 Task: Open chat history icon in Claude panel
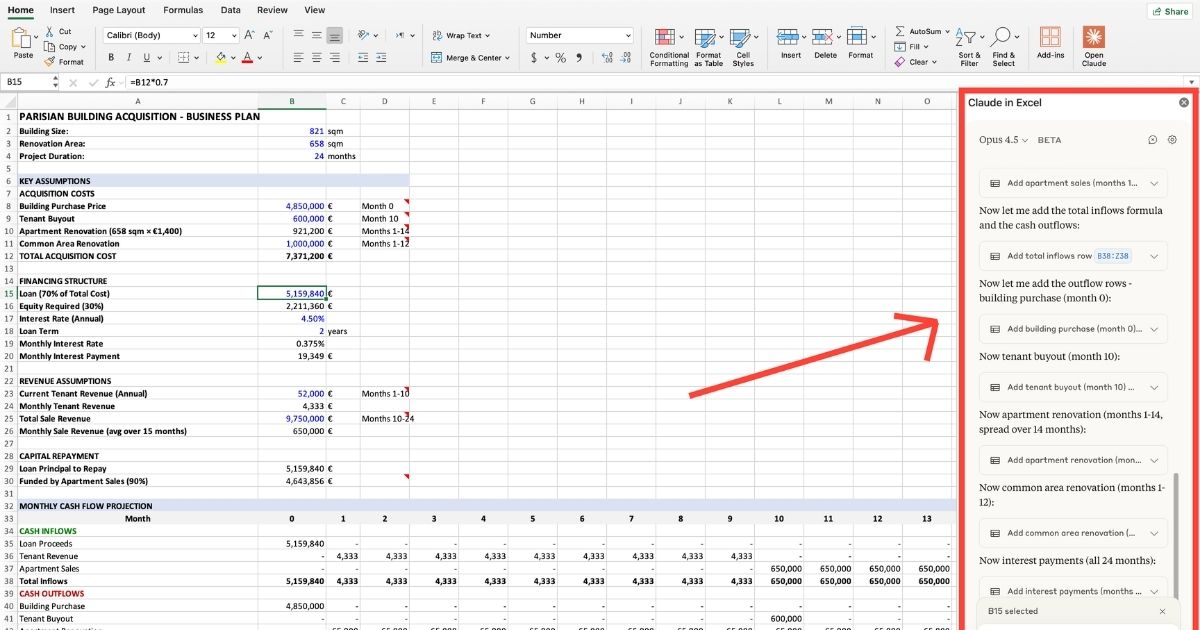tap(1152, 140)
